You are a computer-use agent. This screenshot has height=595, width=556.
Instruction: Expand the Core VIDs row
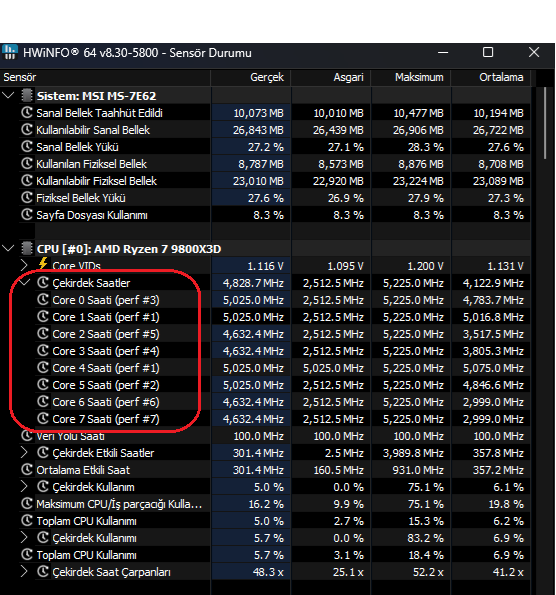pyautogui.click(x=24, y=265)
